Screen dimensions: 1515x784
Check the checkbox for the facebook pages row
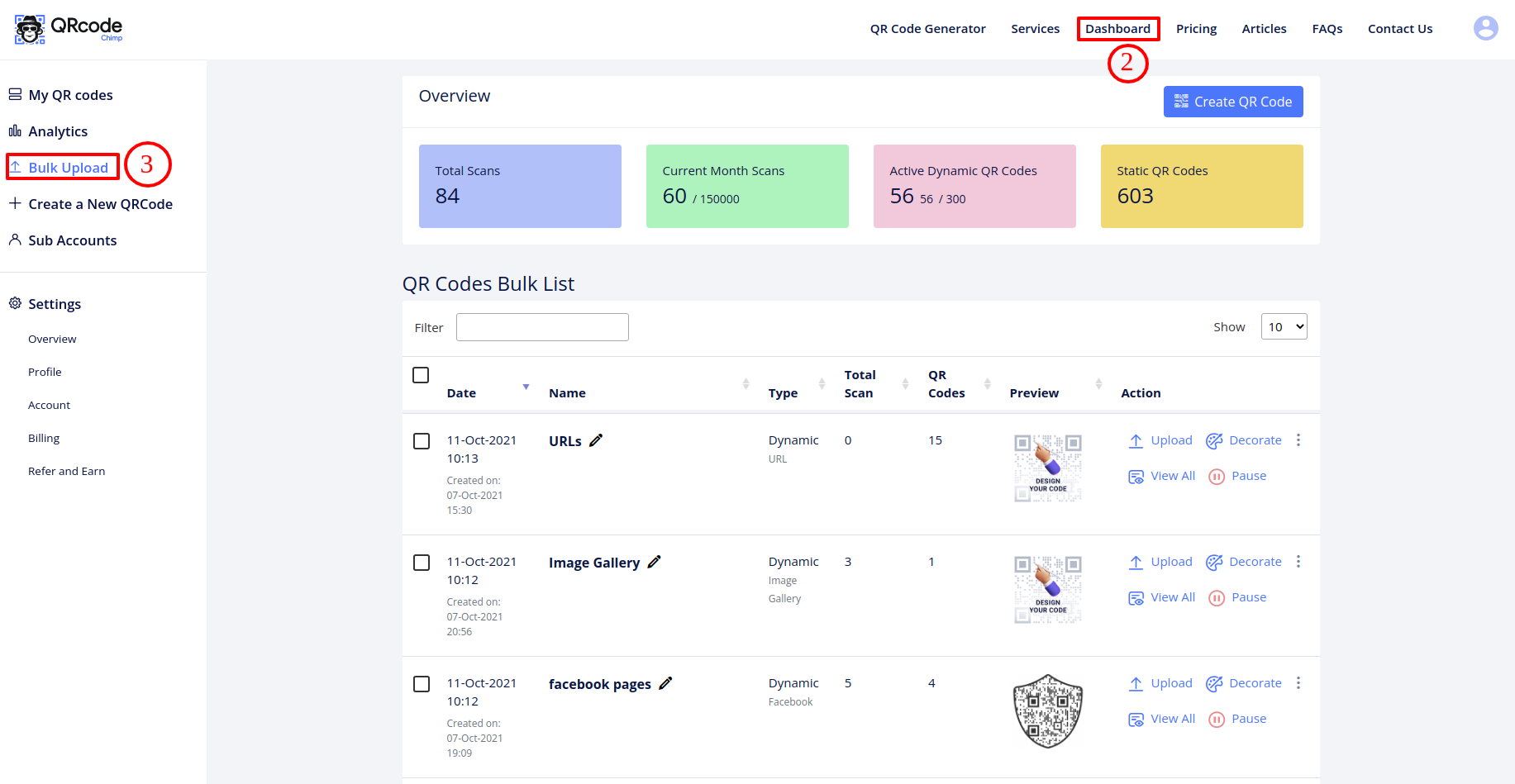coord(422,684)
